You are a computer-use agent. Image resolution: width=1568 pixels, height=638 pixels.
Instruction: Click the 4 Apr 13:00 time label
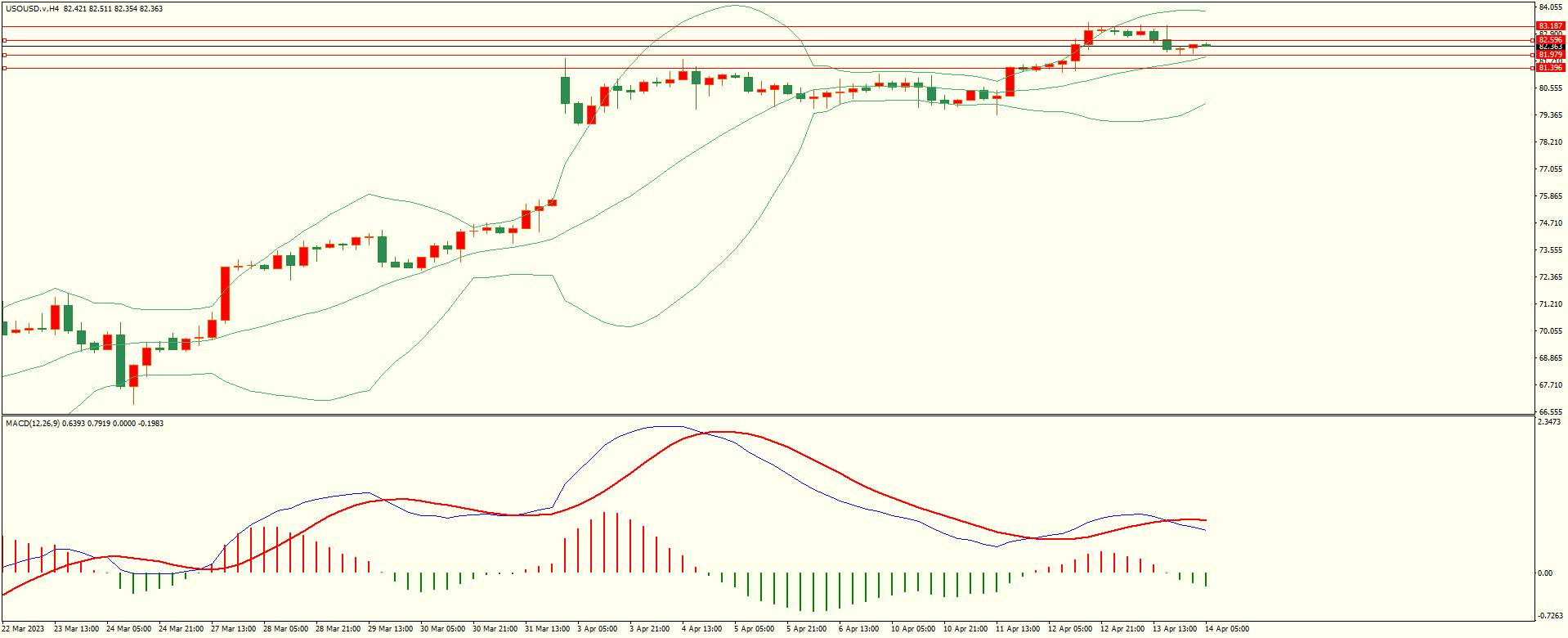701,629
